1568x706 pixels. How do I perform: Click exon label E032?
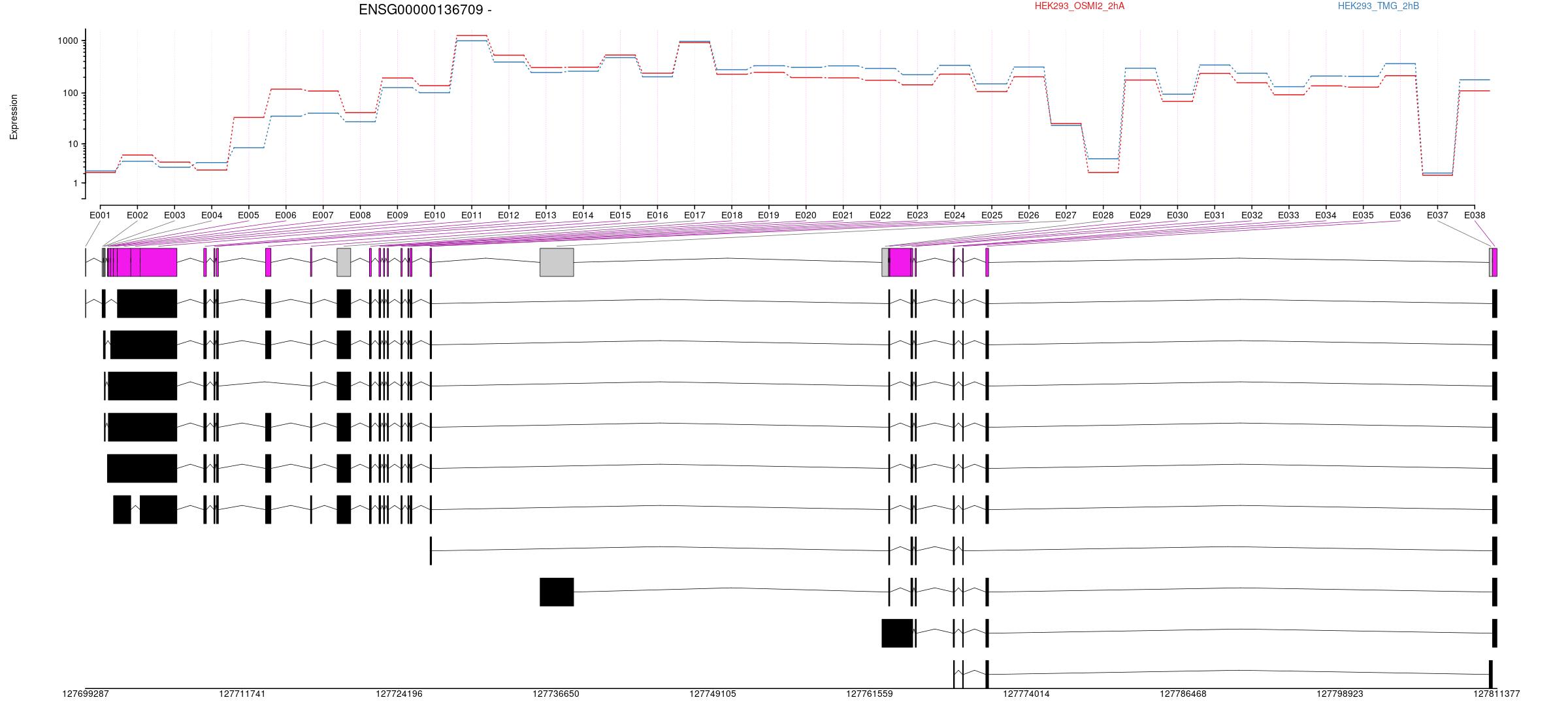click(1252, 215)
